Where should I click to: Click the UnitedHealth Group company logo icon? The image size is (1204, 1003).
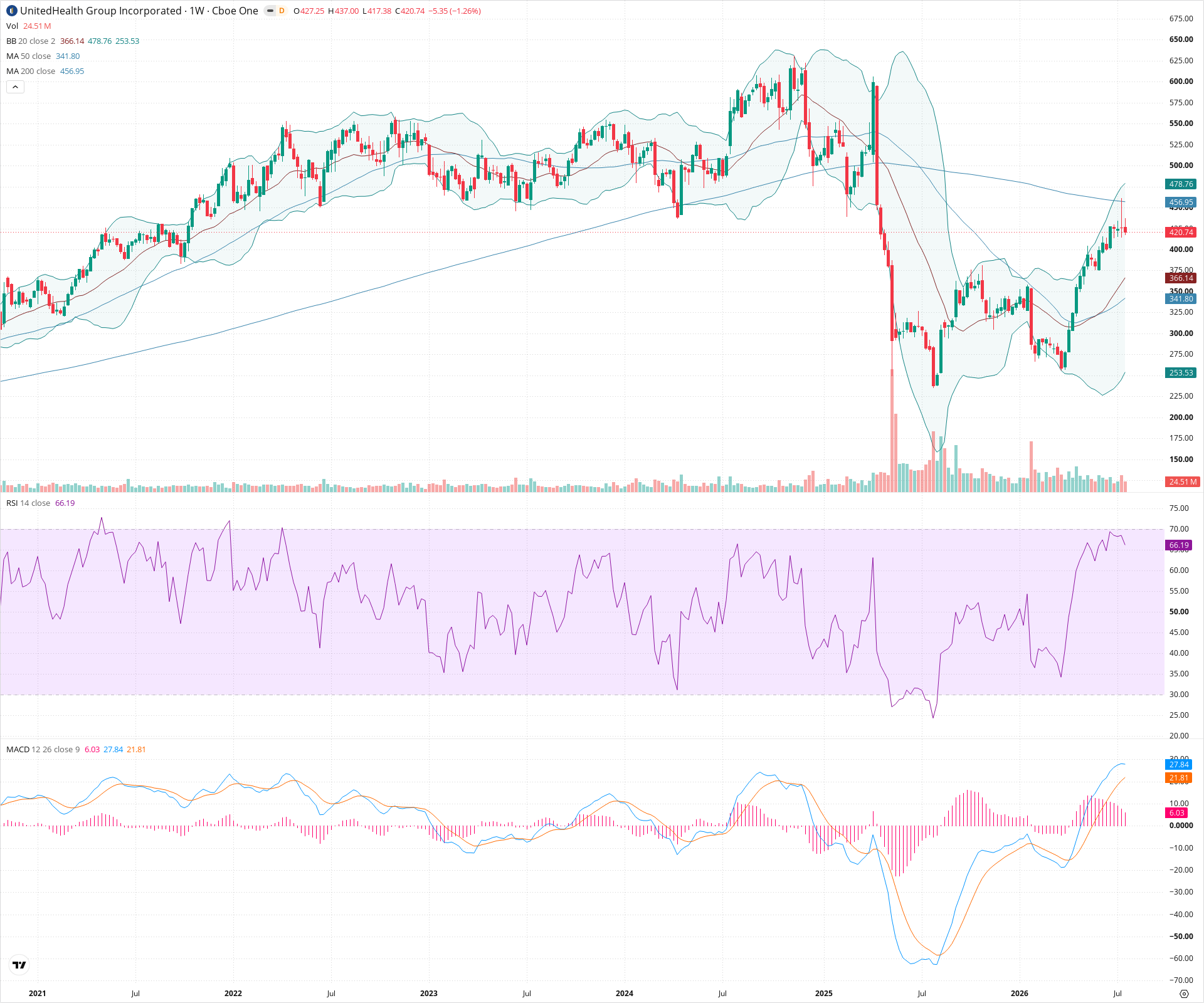[x=11, y=11]
